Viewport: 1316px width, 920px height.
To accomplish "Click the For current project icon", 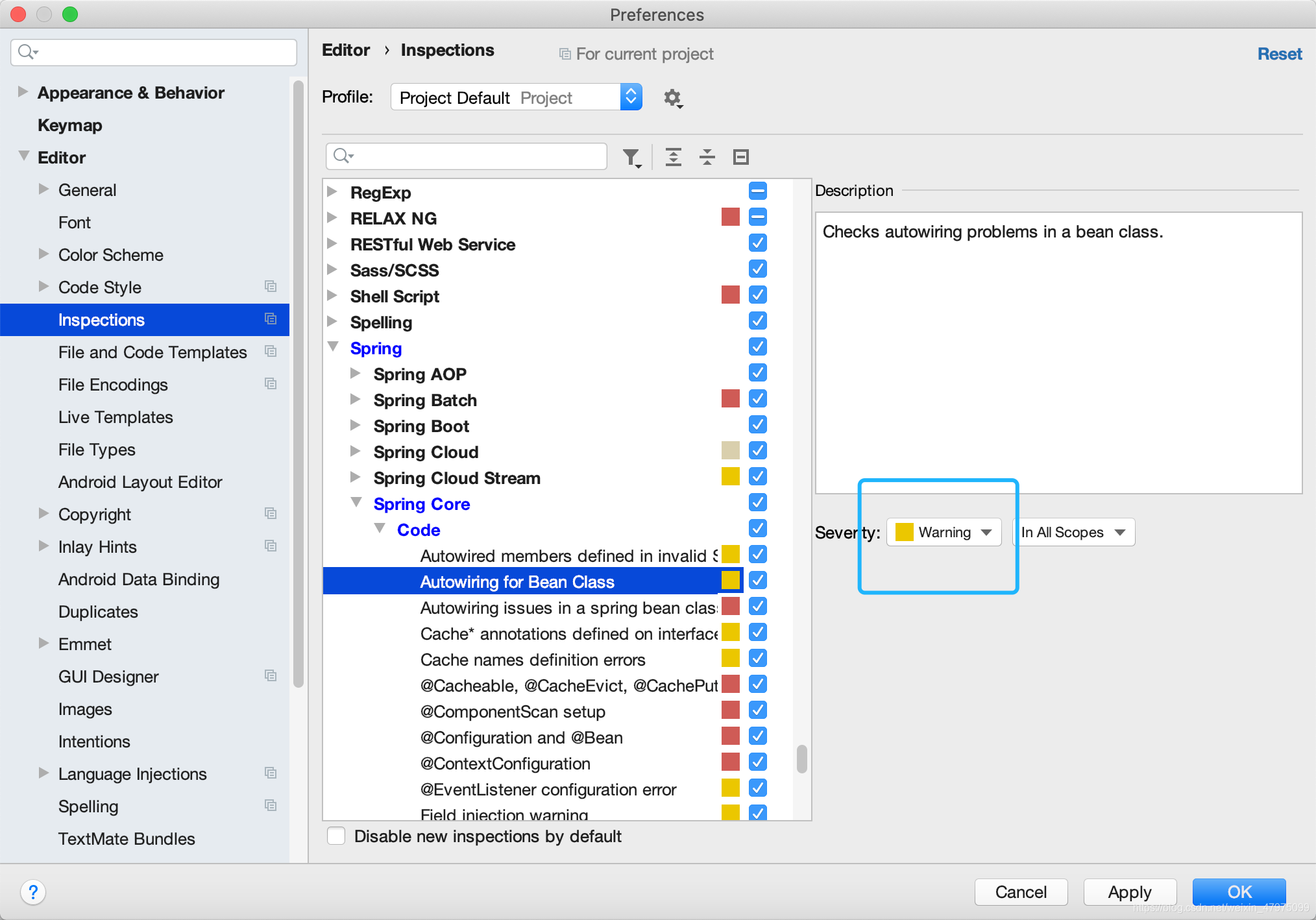I will point(565,54).
